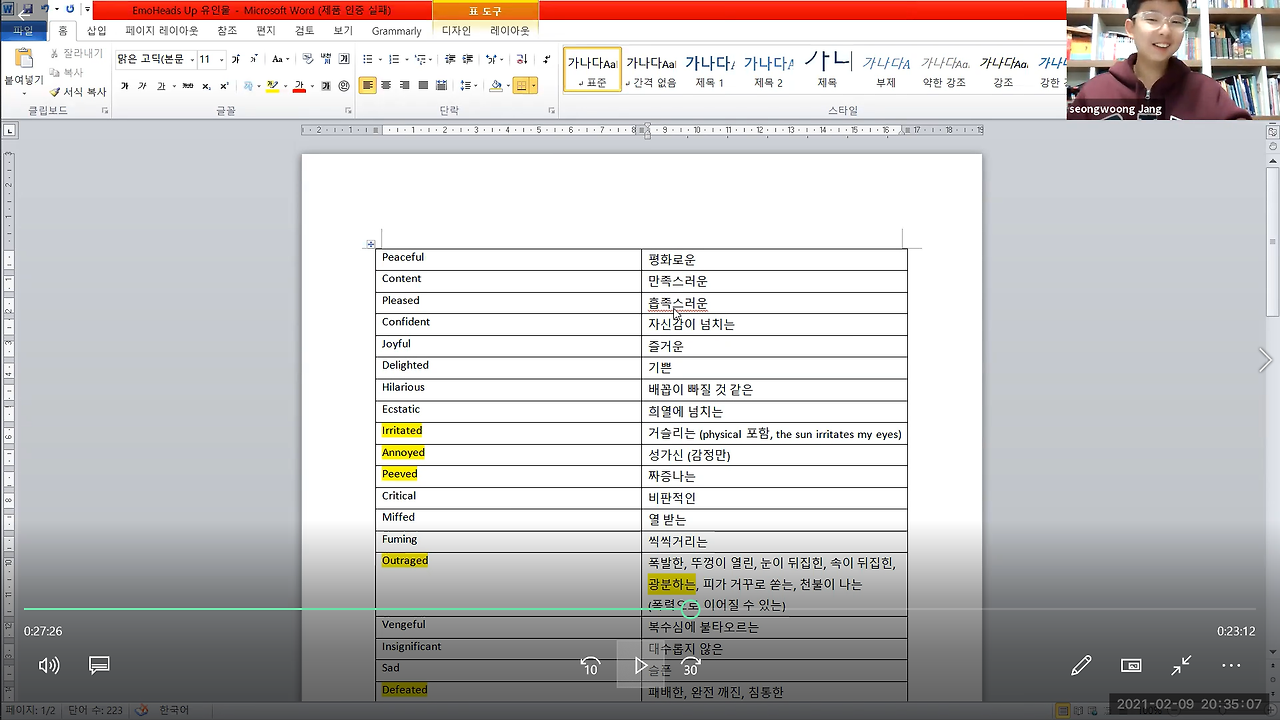Click the text highlight color icon
The image size is (1280, 720).
[x=272, y=86]
